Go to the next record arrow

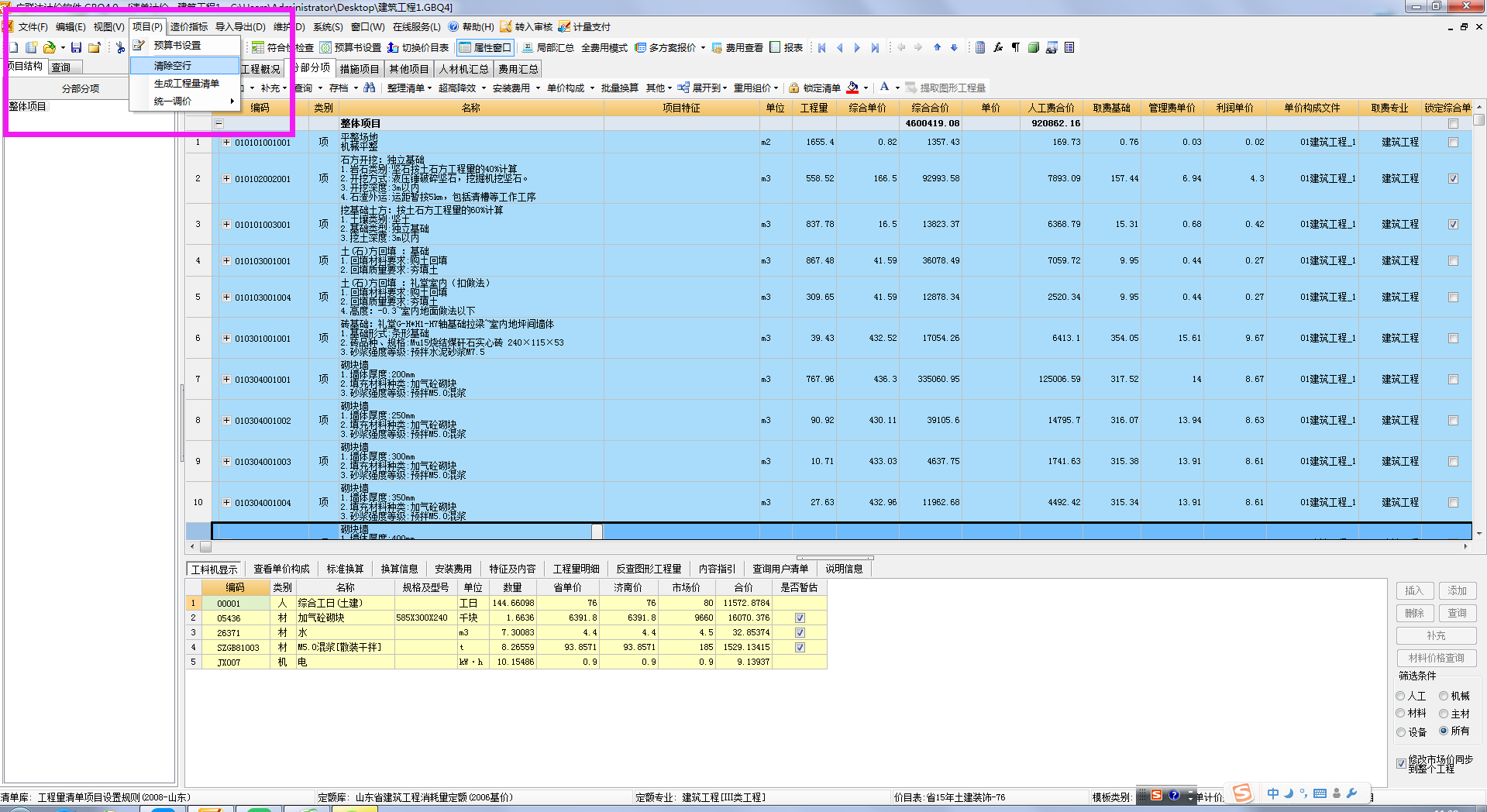857,47
